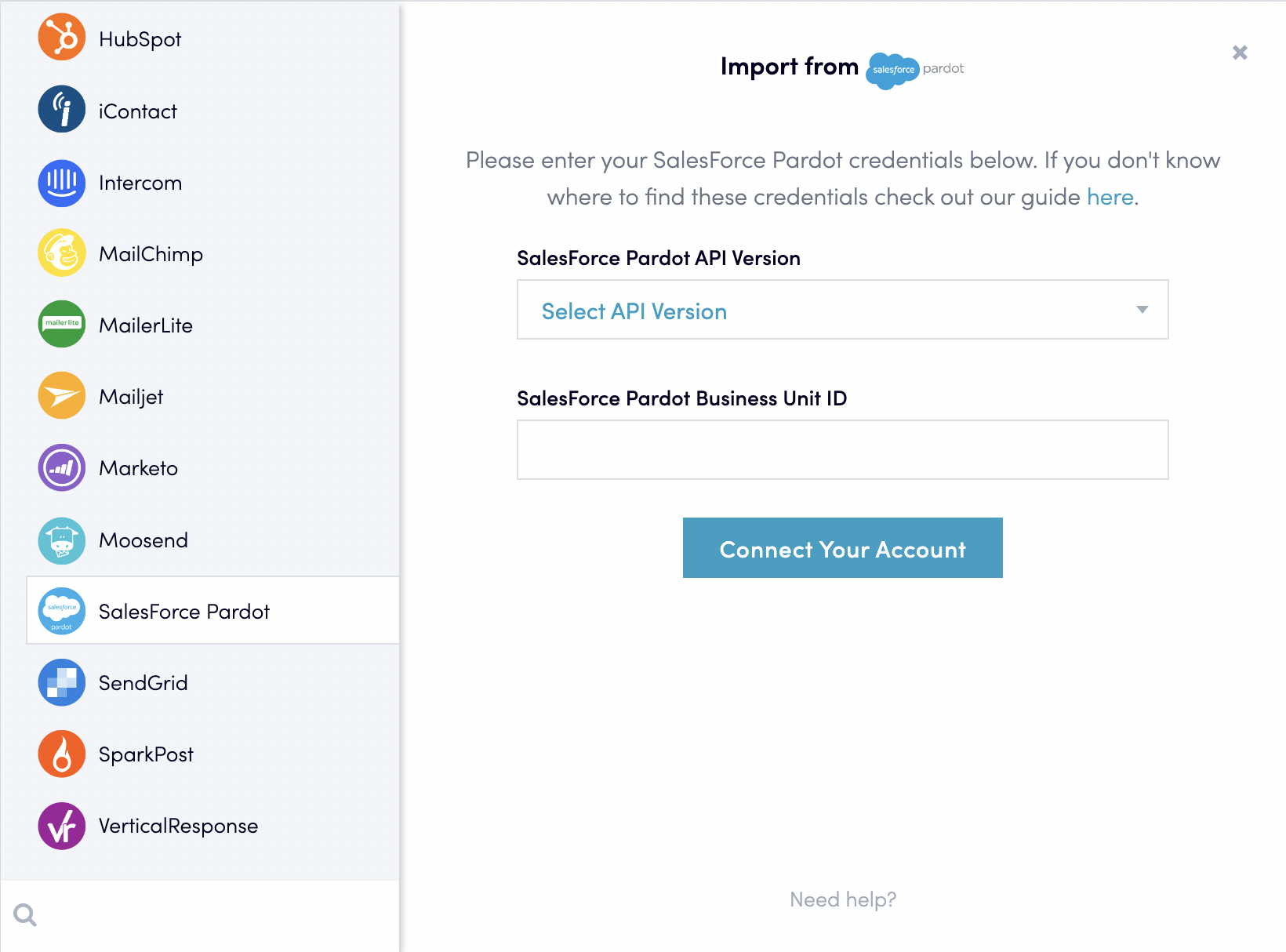Click the Connect Your Account button
The width and height of the screenshot is (1286, 952).
843,547
